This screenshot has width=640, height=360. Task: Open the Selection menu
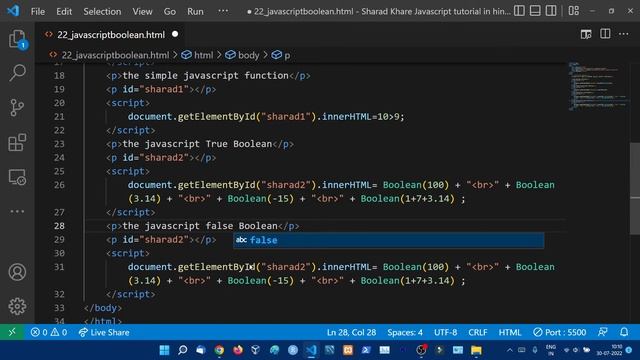(x=102, y=11)
